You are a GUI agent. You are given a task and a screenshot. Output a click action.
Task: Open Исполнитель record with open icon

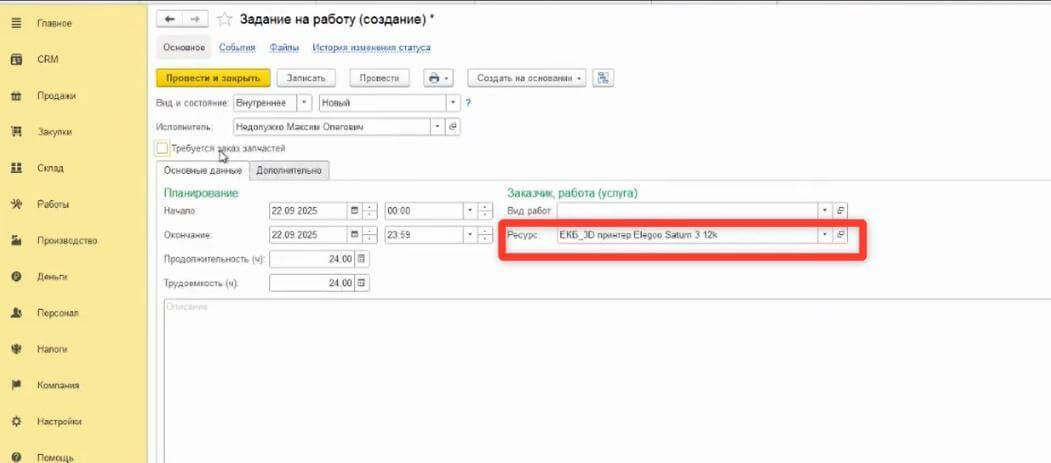click(453, 127)
